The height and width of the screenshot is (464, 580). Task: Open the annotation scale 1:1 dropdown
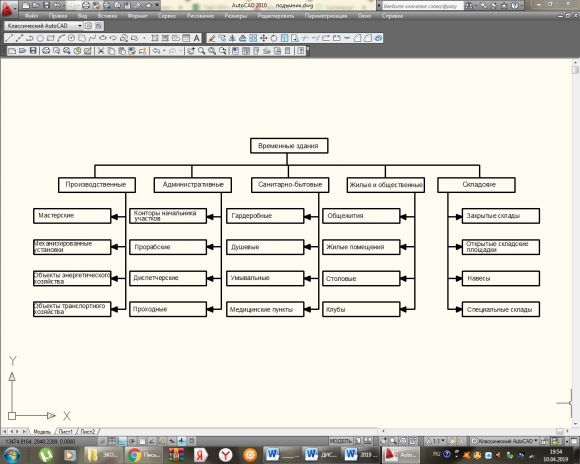click(x=436, y=441)
